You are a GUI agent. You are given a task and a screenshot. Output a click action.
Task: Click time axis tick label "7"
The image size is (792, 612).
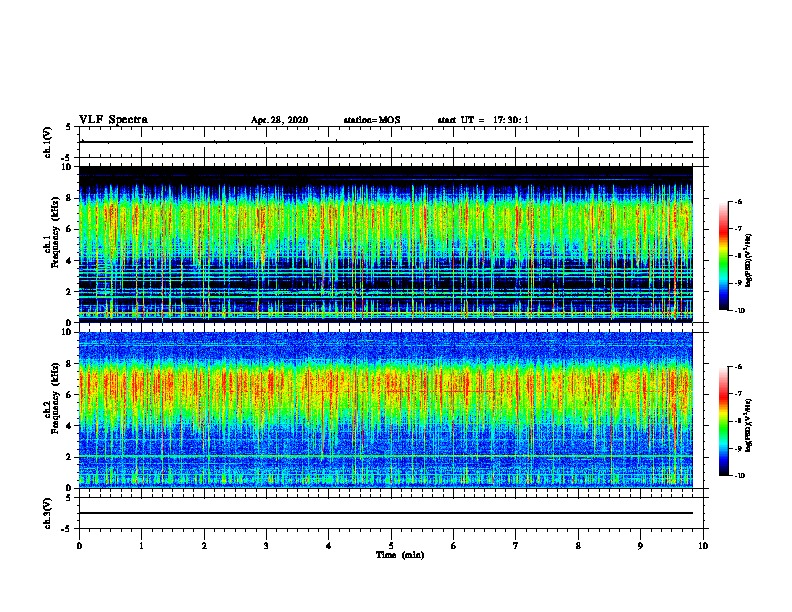click(x=516, y=546)
